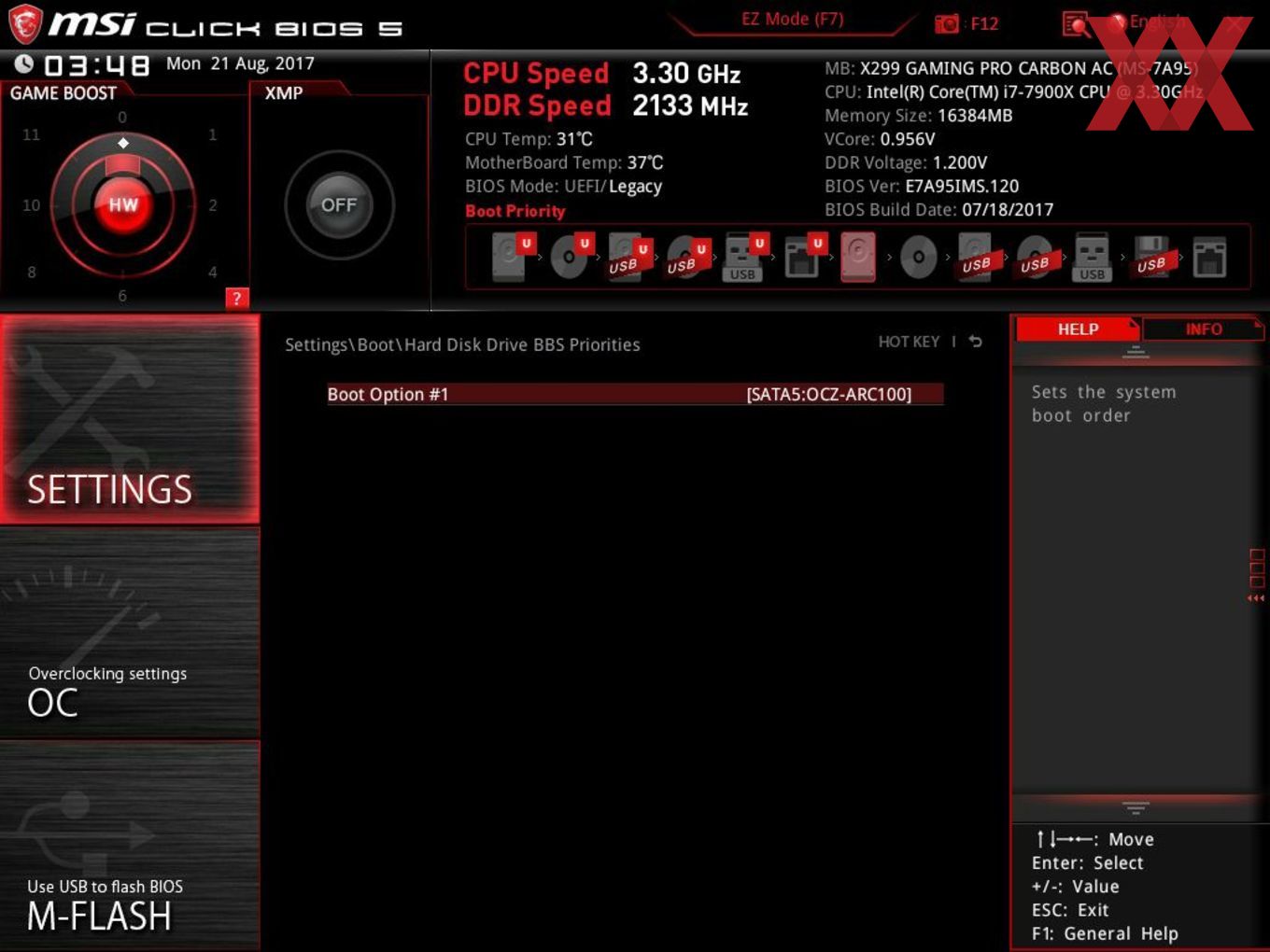The image size is (1270, 952).
Task: Click the BIOS Ver E7A95IMS.120 entry
Action: point(922,186)
